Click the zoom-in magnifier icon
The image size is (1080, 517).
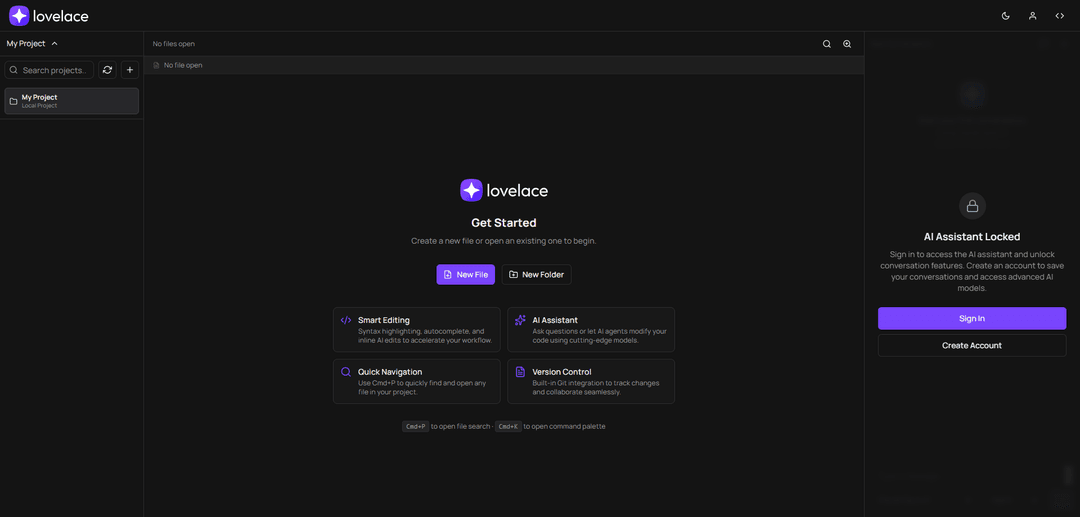click(847, 44)
